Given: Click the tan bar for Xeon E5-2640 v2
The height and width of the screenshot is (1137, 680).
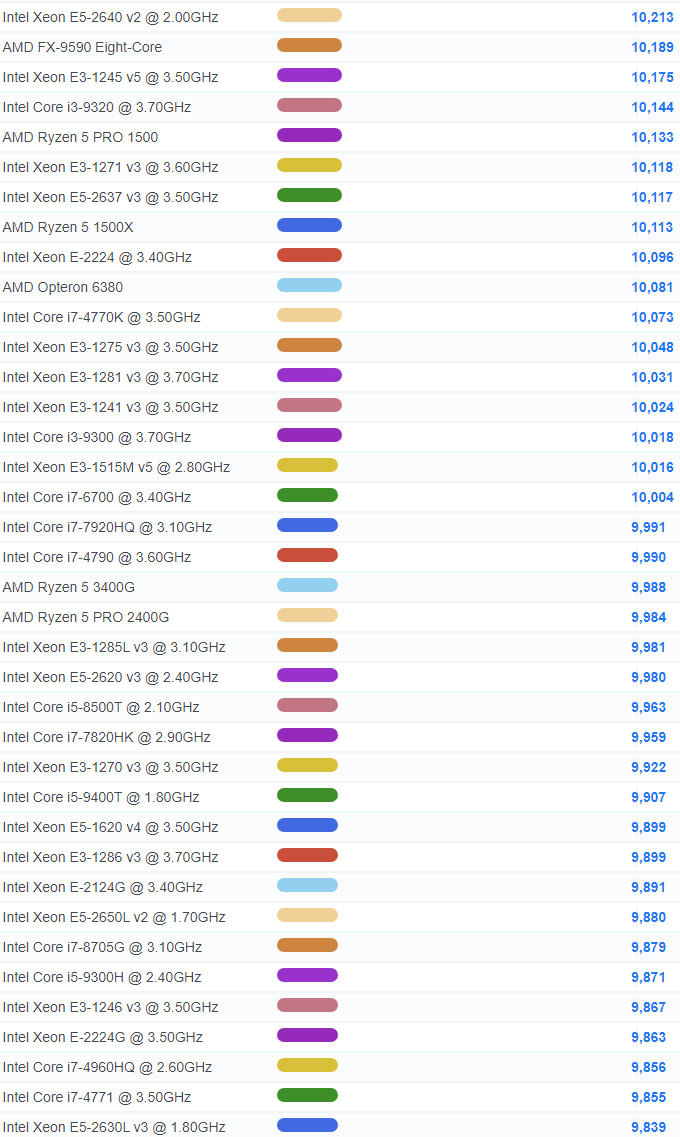Looking at the screenshot, I should click(310, 15).
